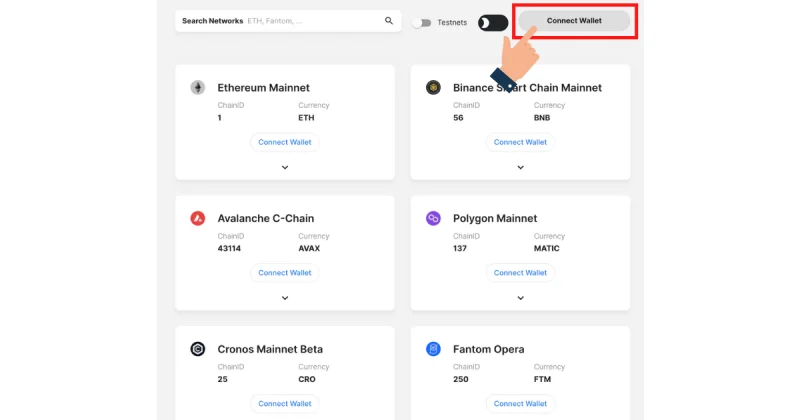Click the Fantom Opera logo icon

click(x=433, y=349)
